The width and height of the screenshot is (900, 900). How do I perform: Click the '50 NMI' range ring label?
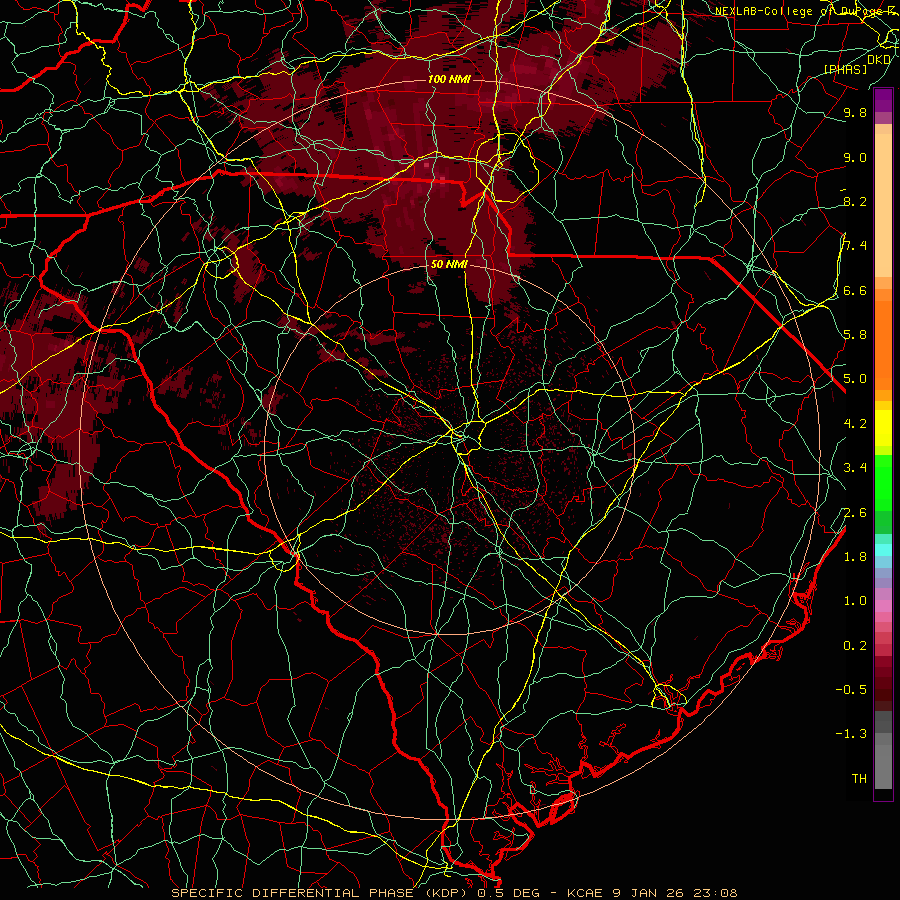pyautogui.click(x=449, y=265)
